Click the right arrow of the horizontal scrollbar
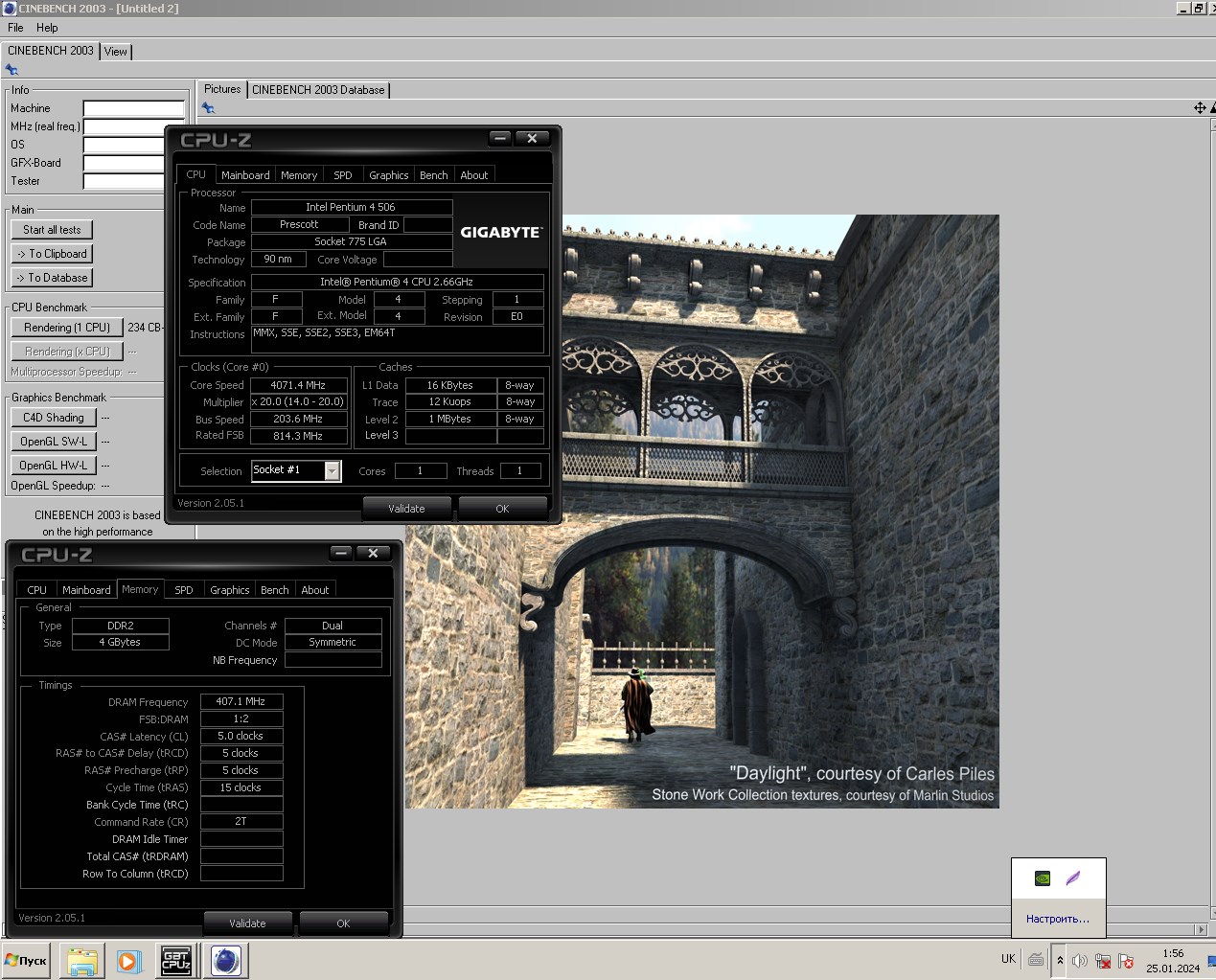 coord(1202,929)
